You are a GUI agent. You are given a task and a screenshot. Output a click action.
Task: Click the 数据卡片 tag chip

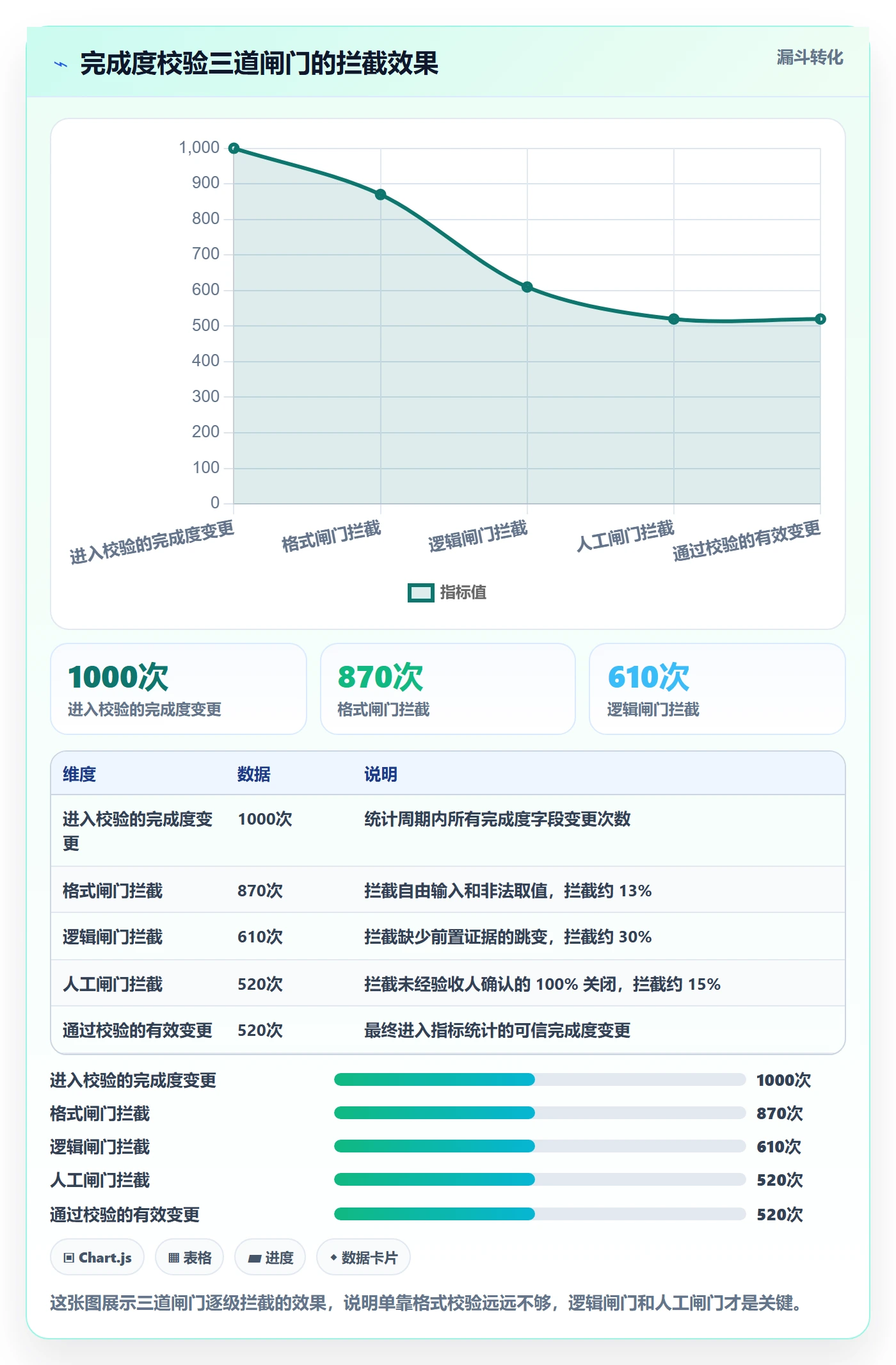click(364, 1257)
